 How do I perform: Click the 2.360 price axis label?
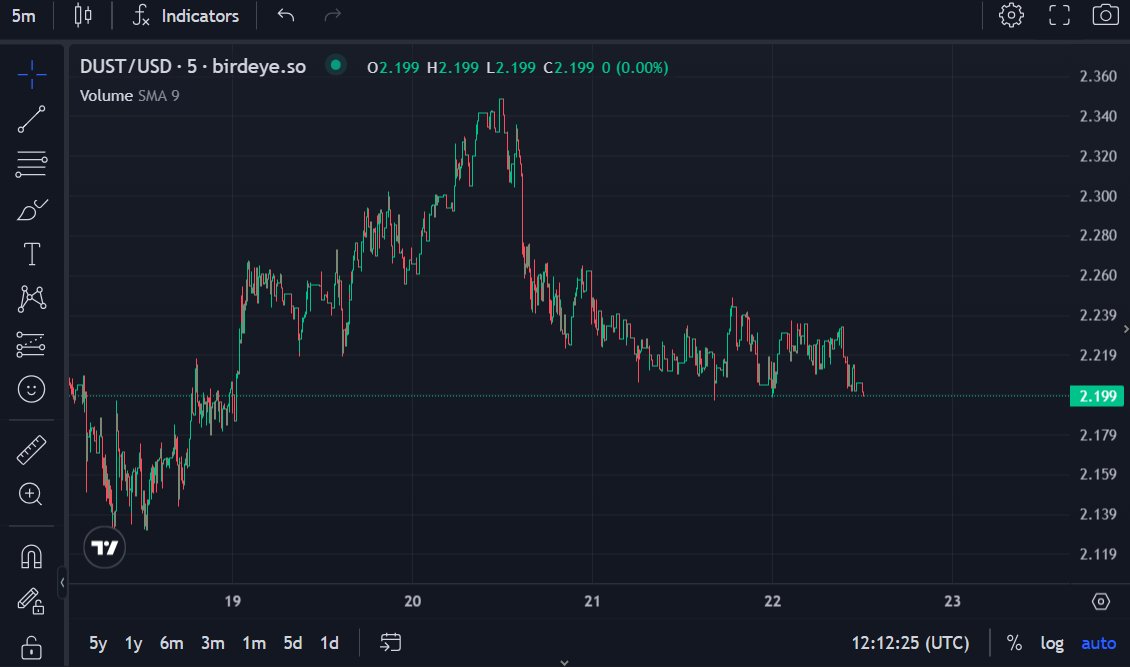1098,76
